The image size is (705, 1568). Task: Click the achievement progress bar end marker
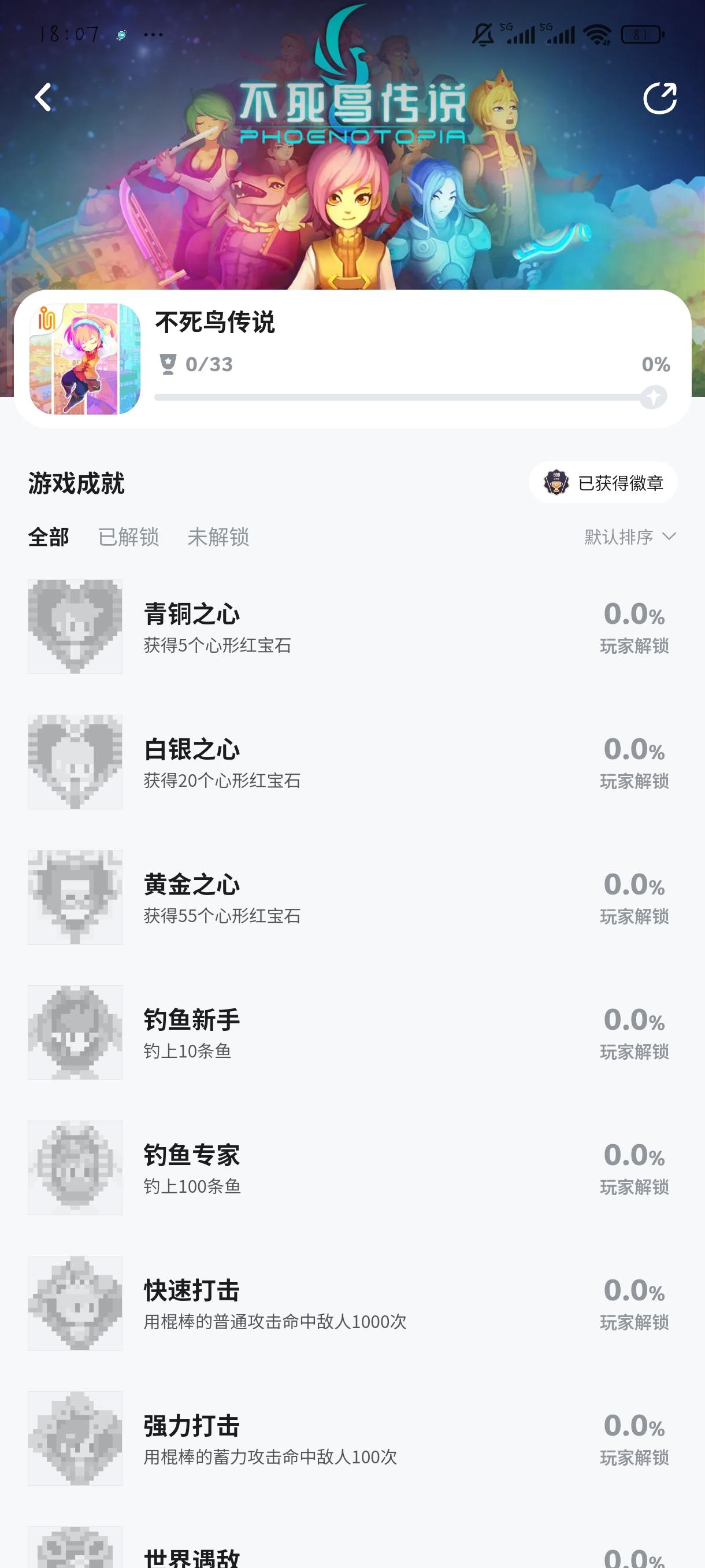654,397
